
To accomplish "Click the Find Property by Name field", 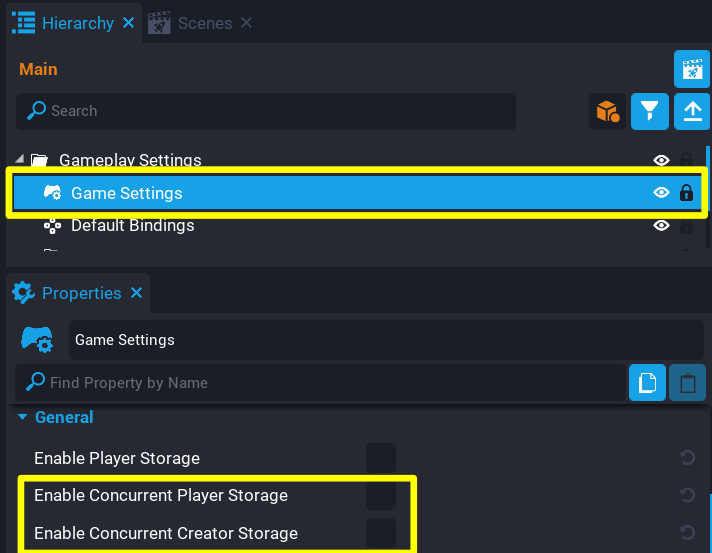I will coord(330,383).
